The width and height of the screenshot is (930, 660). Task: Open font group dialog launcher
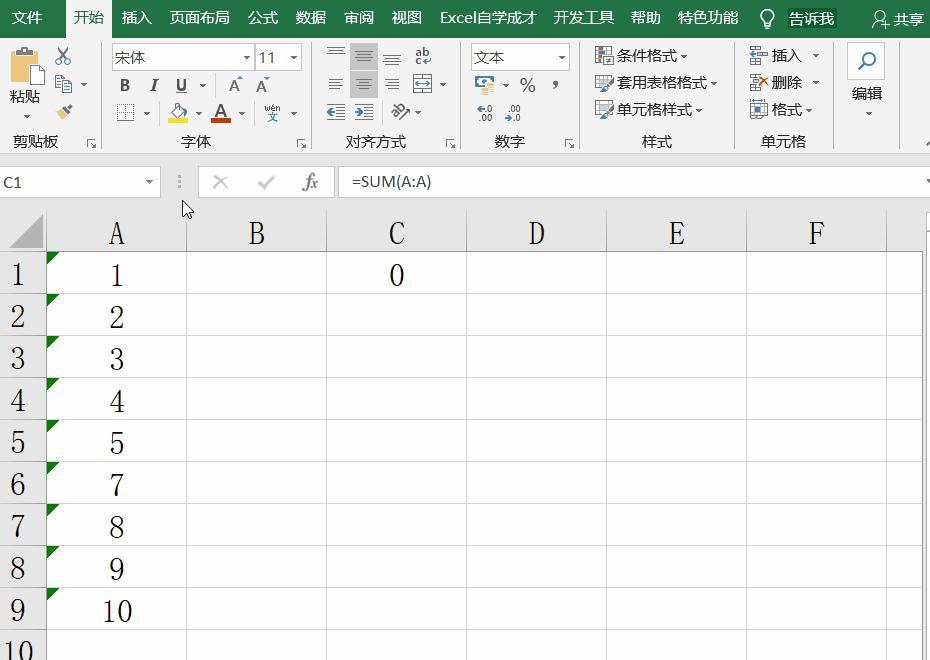point(301,144)
